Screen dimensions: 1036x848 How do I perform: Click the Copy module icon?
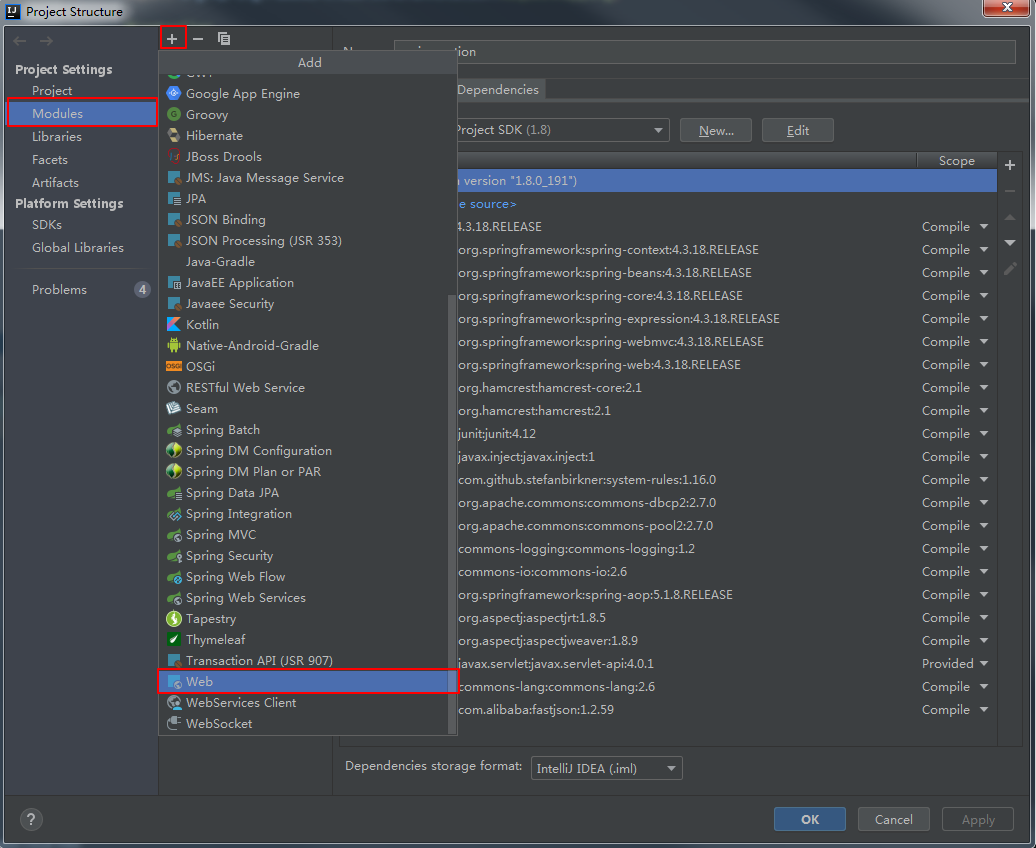pyautogui.click(x=224, y=39)
